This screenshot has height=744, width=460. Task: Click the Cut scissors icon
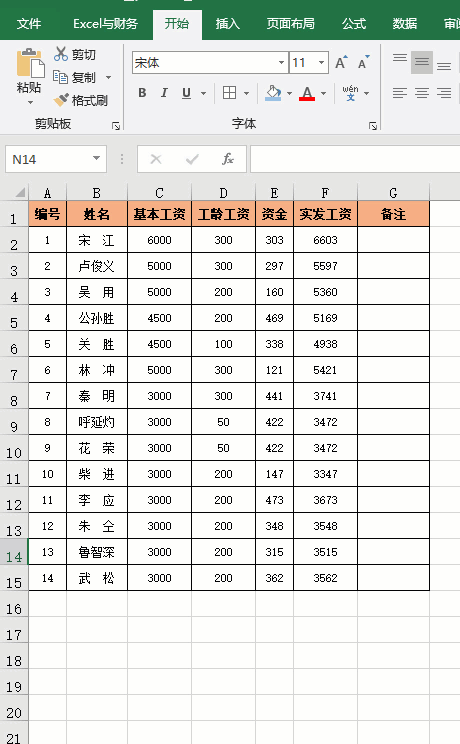point(61,54)
